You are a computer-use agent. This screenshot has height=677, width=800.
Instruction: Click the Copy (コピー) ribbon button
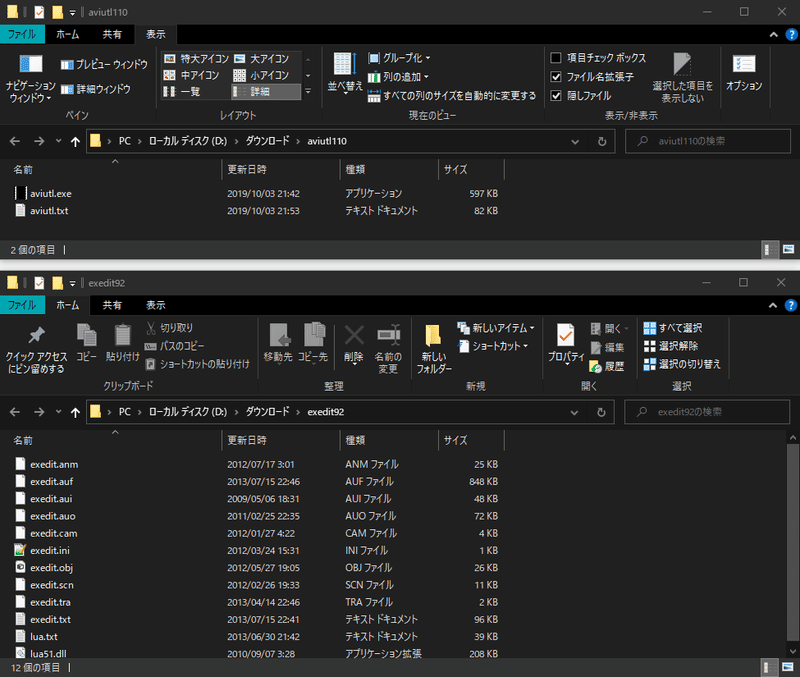[x=86, y=343]
